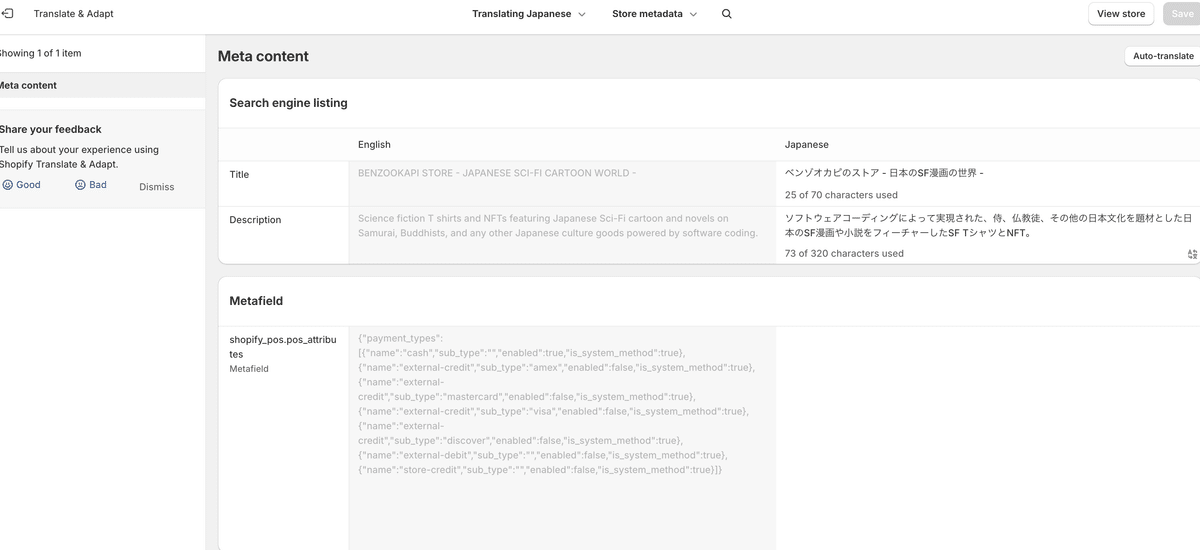The height and width of the screenshot is (550, 1200).
Task: Click the Description row label
Action: pos(255,220)
